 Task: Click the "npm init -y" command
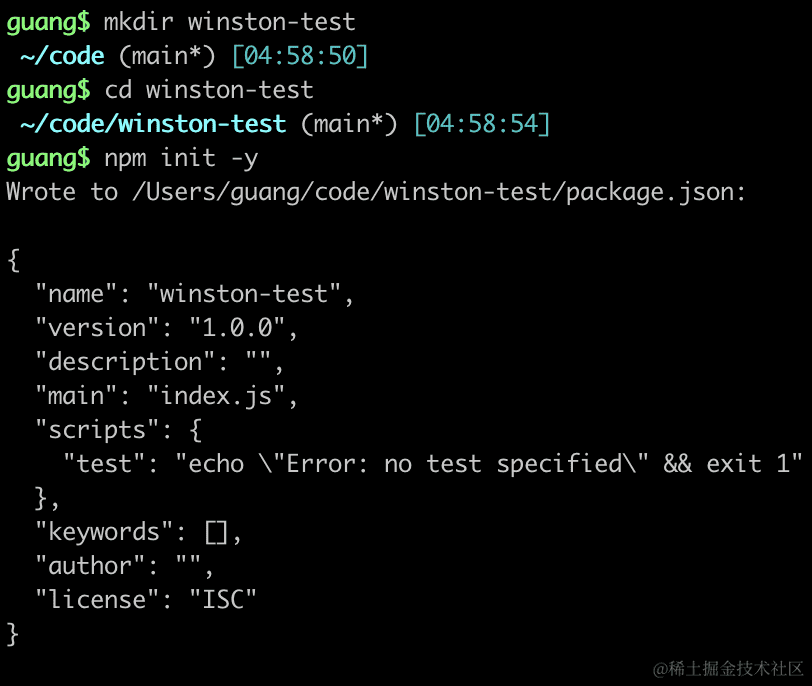point(181,158)
